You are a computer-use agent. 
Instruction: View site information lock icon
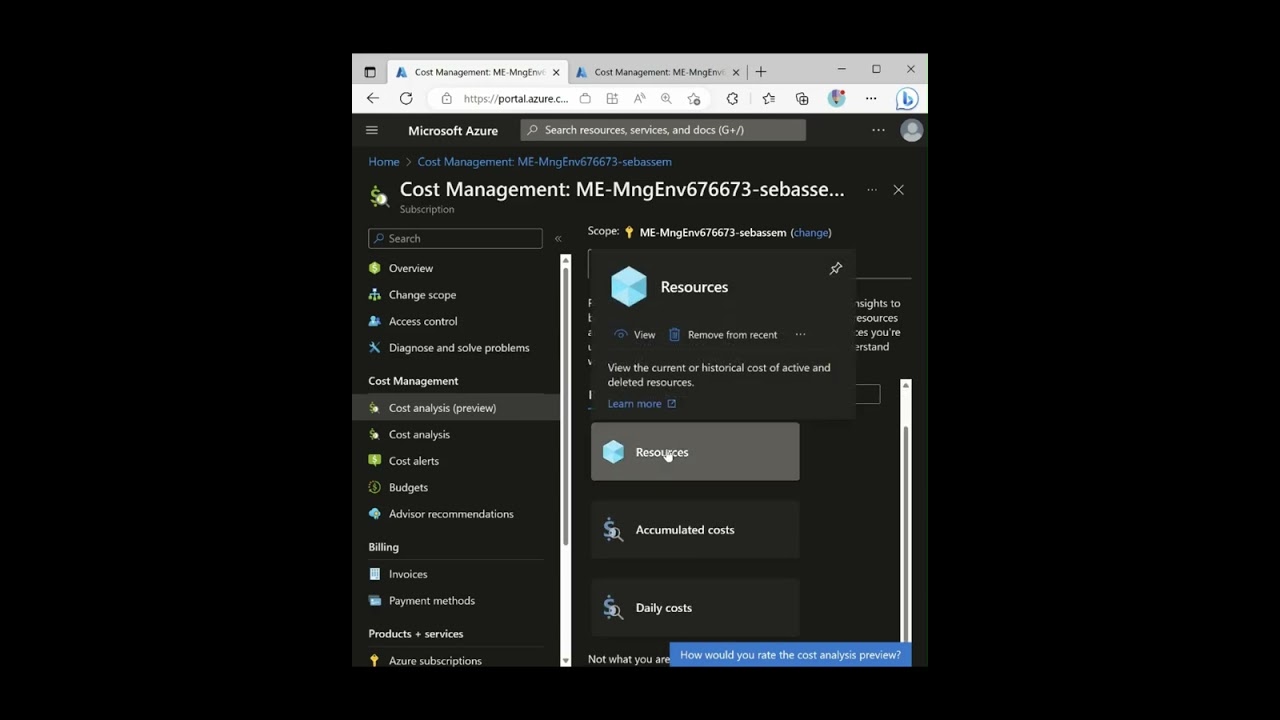click(446, 98)
